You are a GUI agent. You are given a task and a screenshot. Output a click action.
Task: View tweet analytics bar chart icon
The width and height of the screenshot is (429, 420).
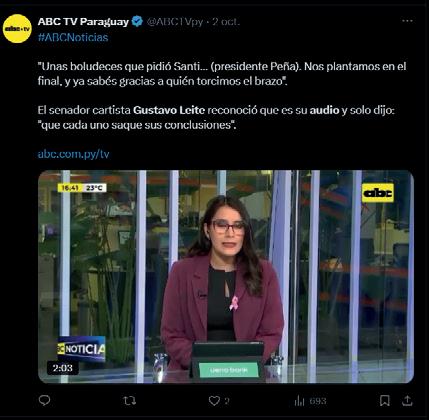(299, 401)
